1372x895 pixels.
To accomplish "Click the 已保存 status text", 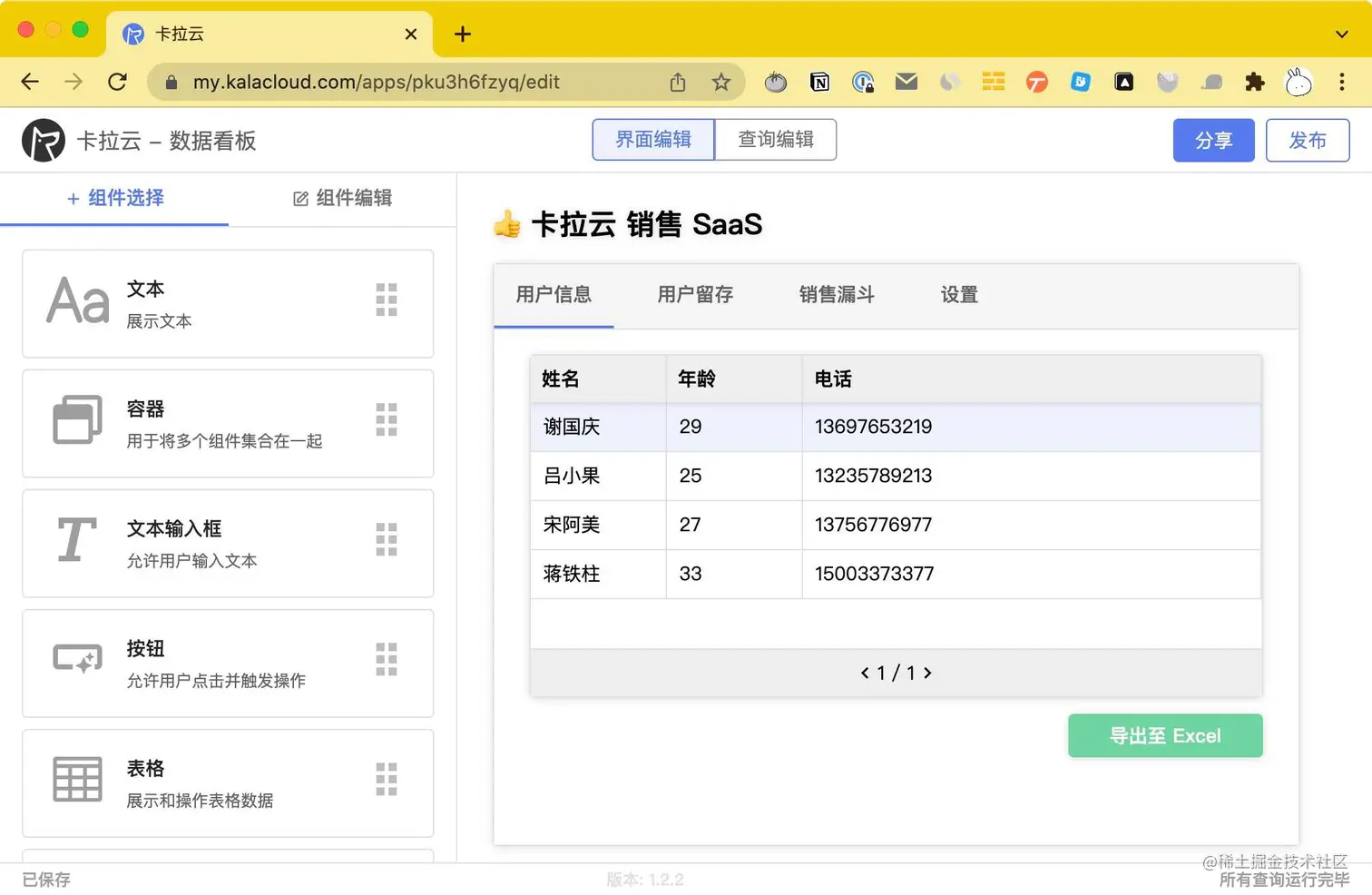I will point(46,880).
